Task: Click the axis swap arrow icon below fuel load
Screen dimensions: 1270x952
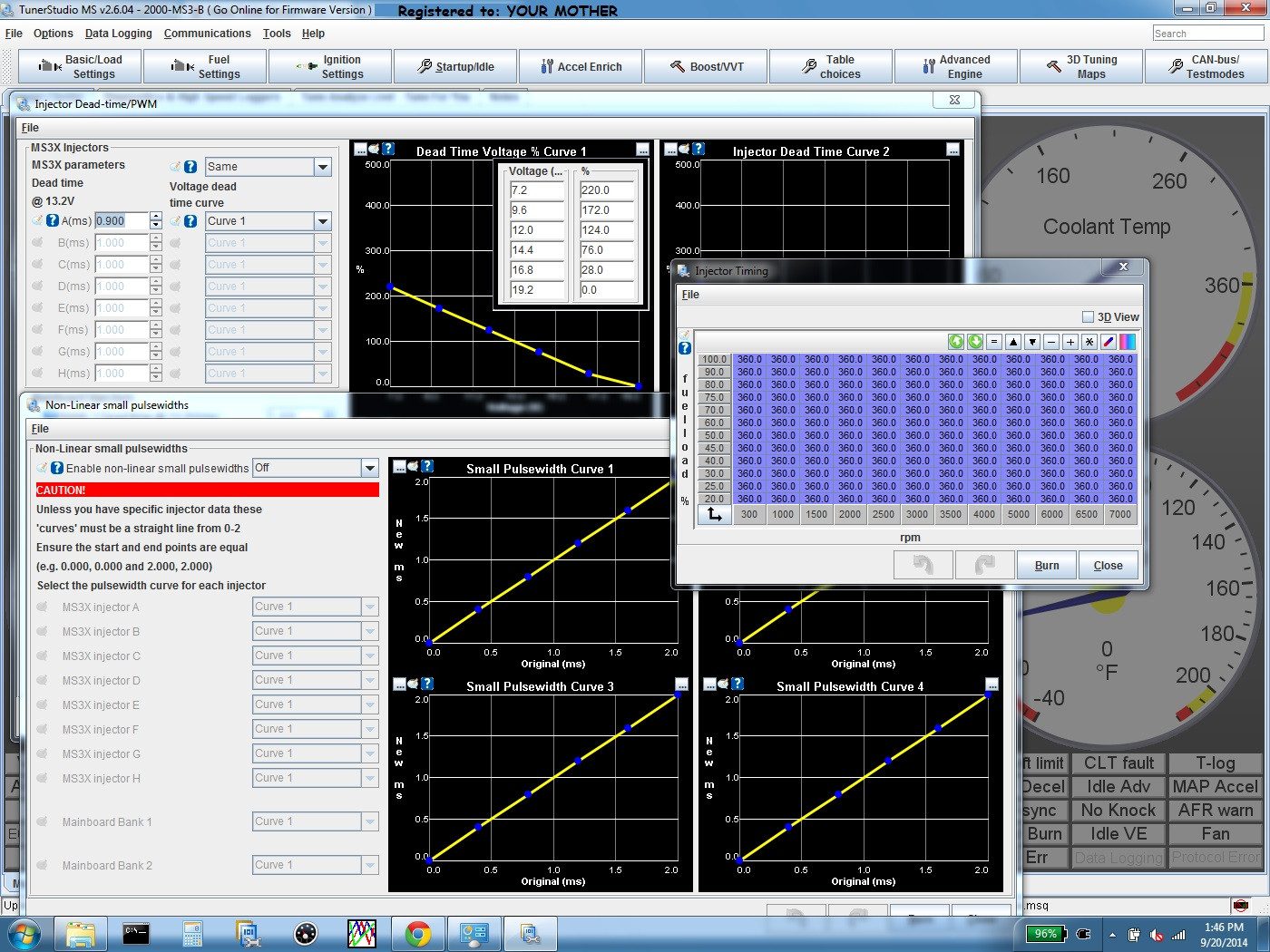Action: 715,514
